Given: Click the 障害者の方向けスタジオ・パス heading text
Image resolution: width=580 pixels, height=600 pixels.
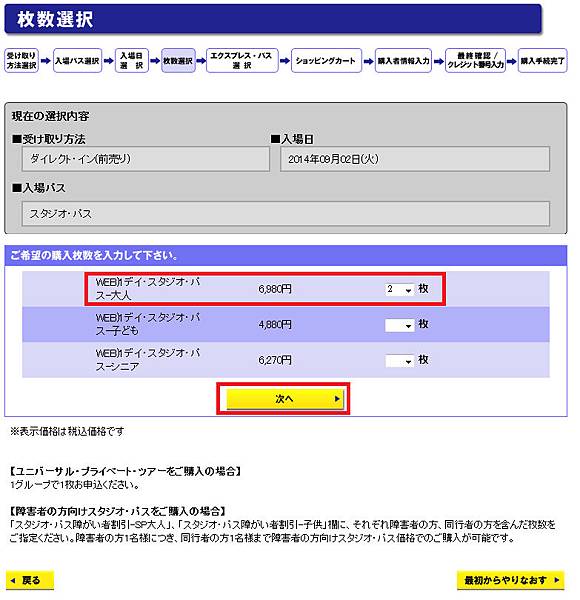Looking at the screenshot, I should (118, 511).
